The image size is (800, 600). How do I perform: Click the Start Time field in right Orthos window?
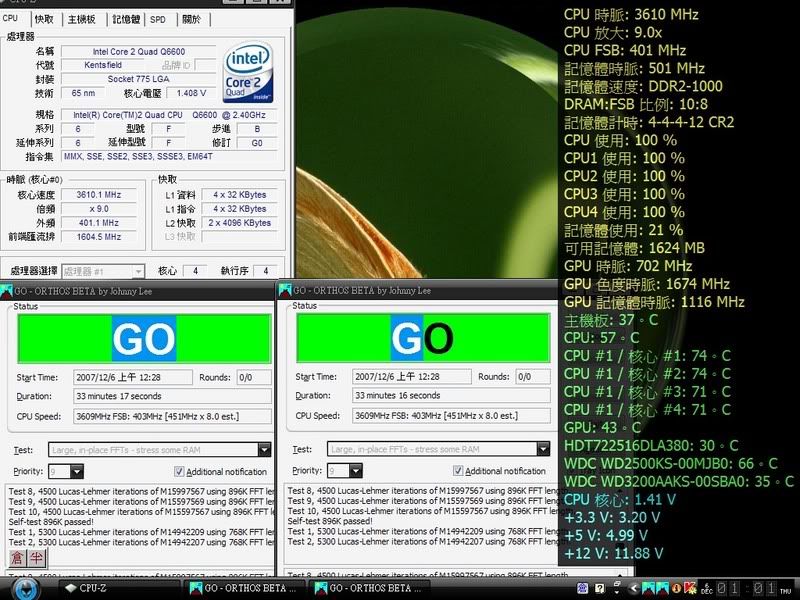click(412, 377)
